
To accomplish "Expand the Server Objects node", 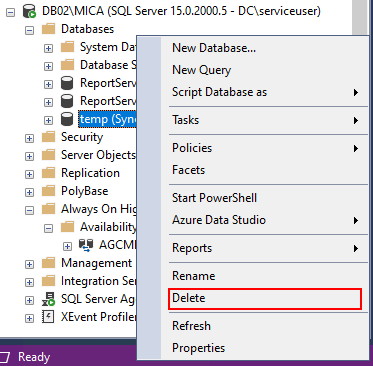I will 30,156.
